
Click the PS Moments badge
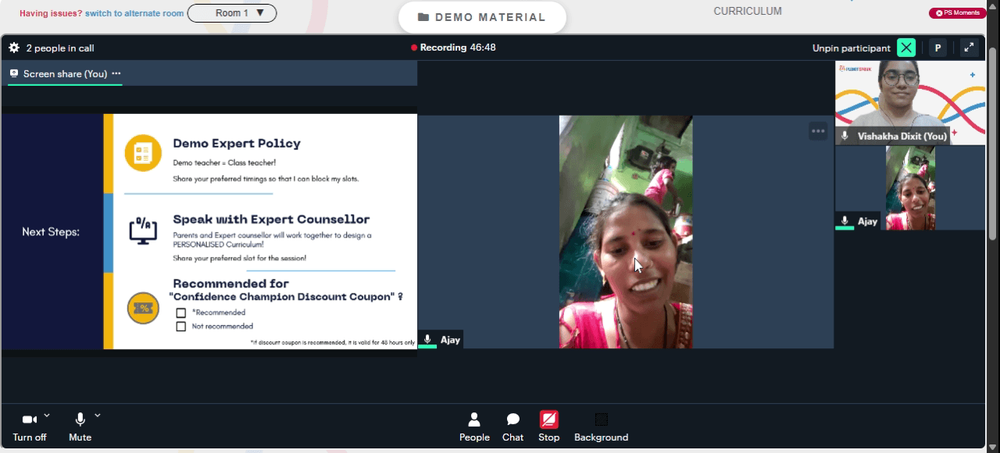point(958,13)
